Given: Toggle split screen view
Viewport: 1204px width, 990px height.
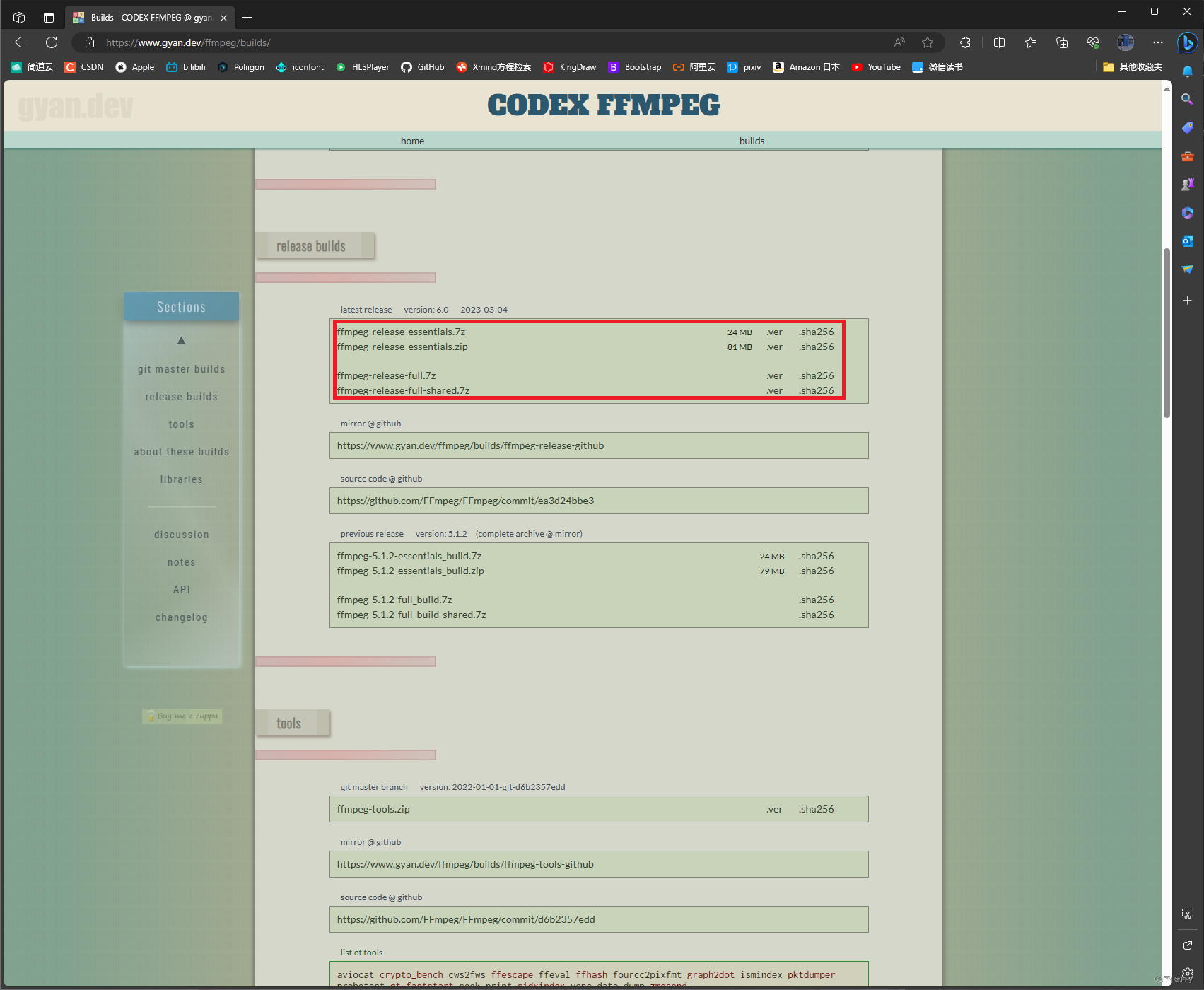Looking at the screenshot, I should 999,42.
